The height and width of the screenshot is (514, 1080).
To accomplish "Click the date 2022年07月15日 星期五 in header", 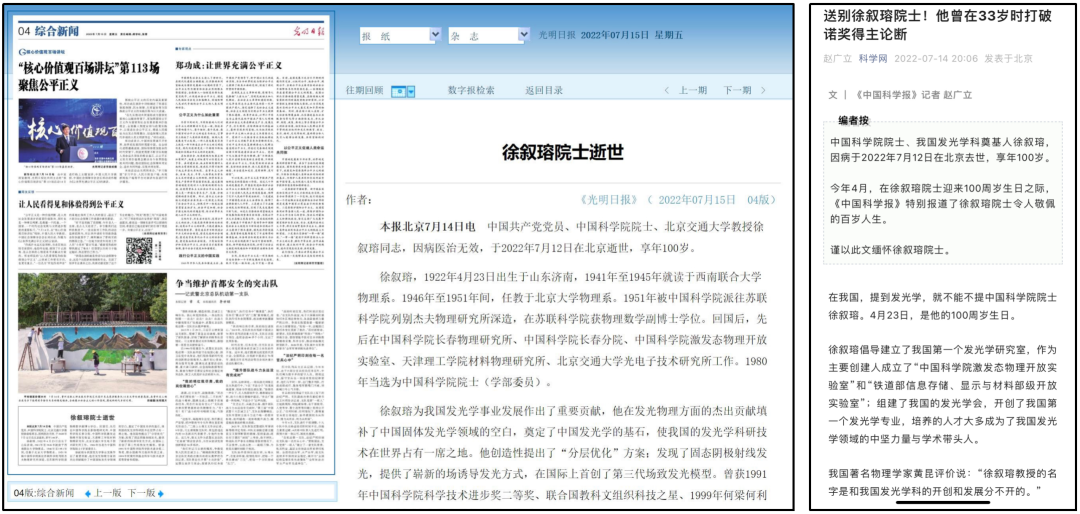I will (x=632, y=35).
